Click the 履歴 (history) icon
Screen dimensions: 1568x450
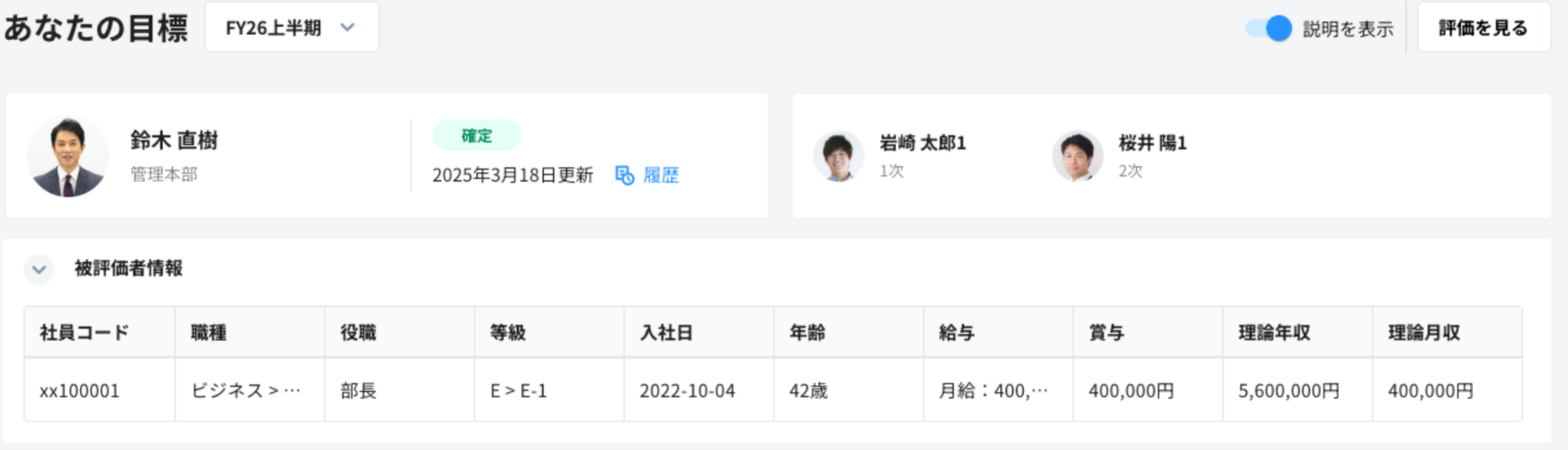[625, 175]
